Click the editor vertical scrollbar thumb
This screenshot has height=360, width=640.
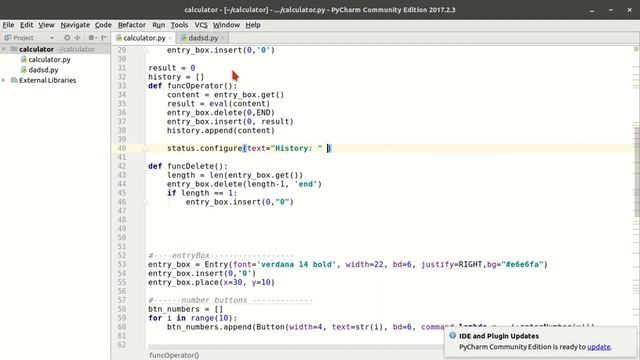tap(636, 171)
